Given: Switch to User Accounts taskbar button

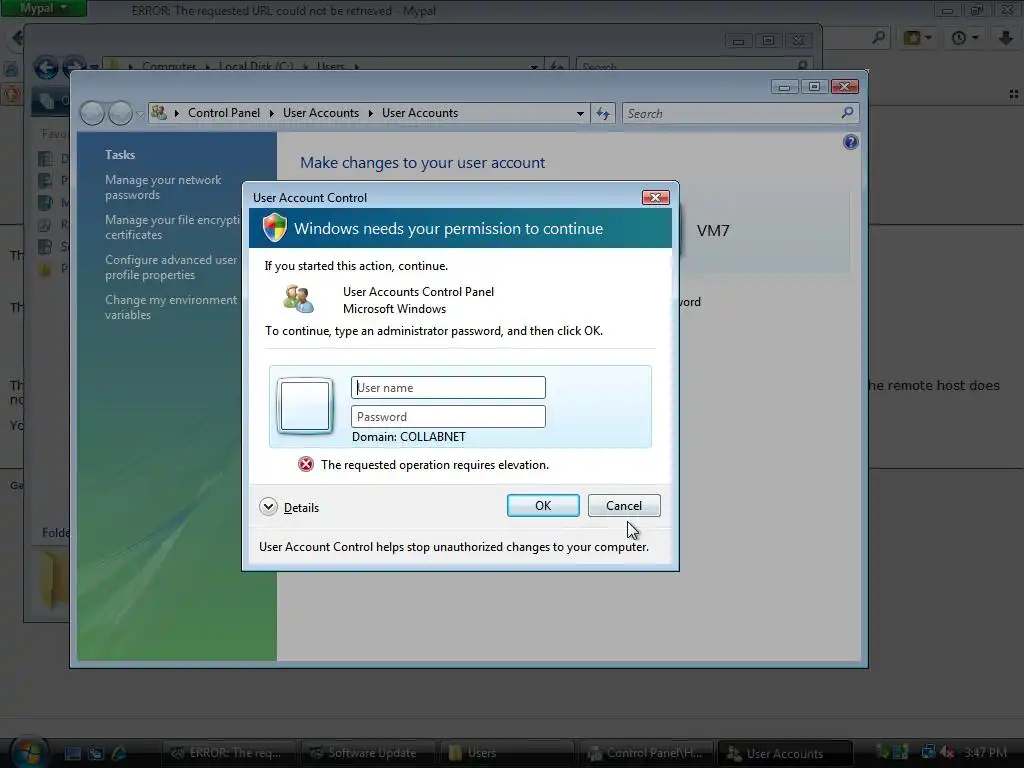Looking at the screenshot, I should coord(785,753).
